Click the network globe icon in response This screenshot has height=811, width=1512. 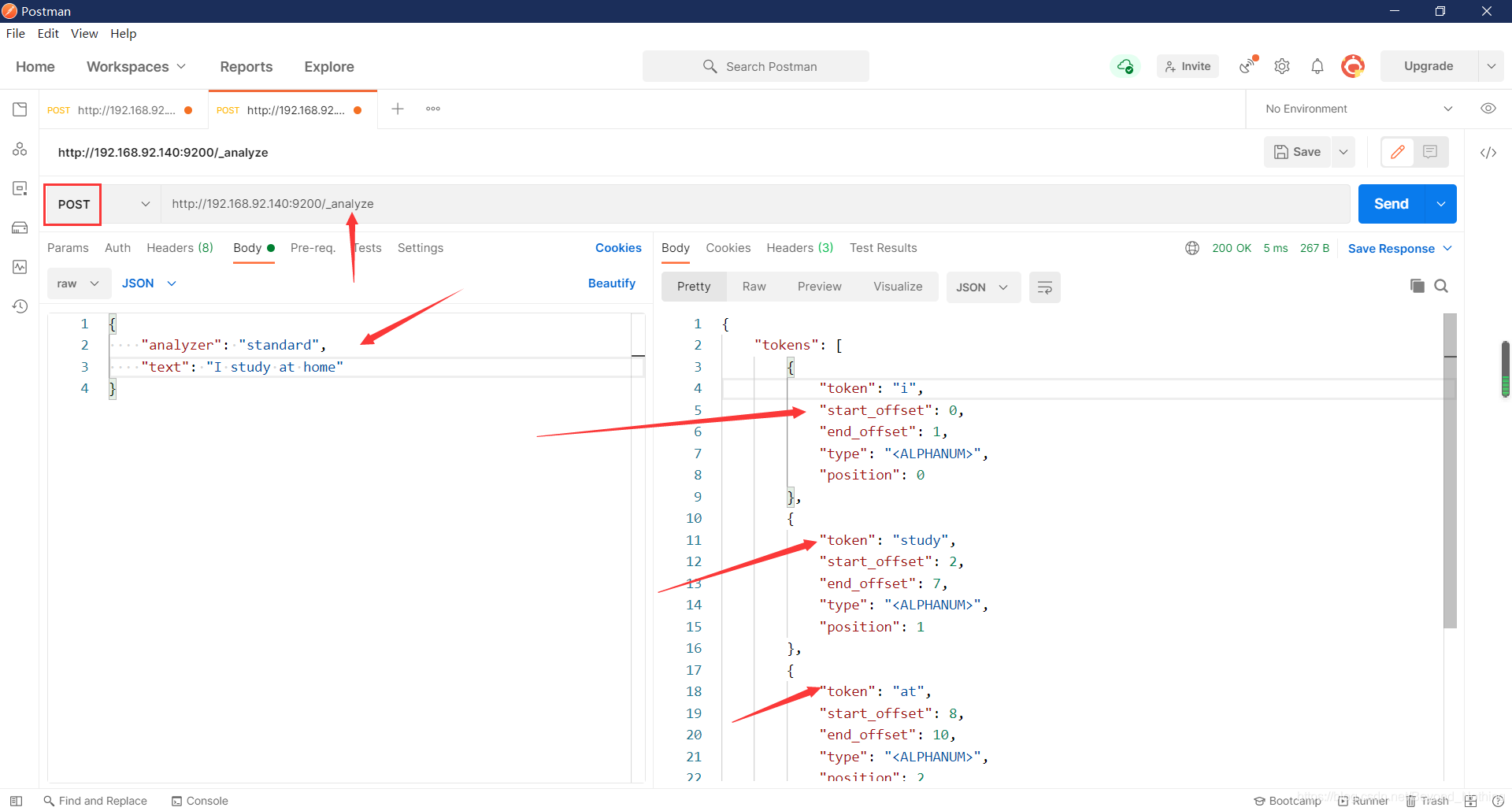coord(1192,248)
